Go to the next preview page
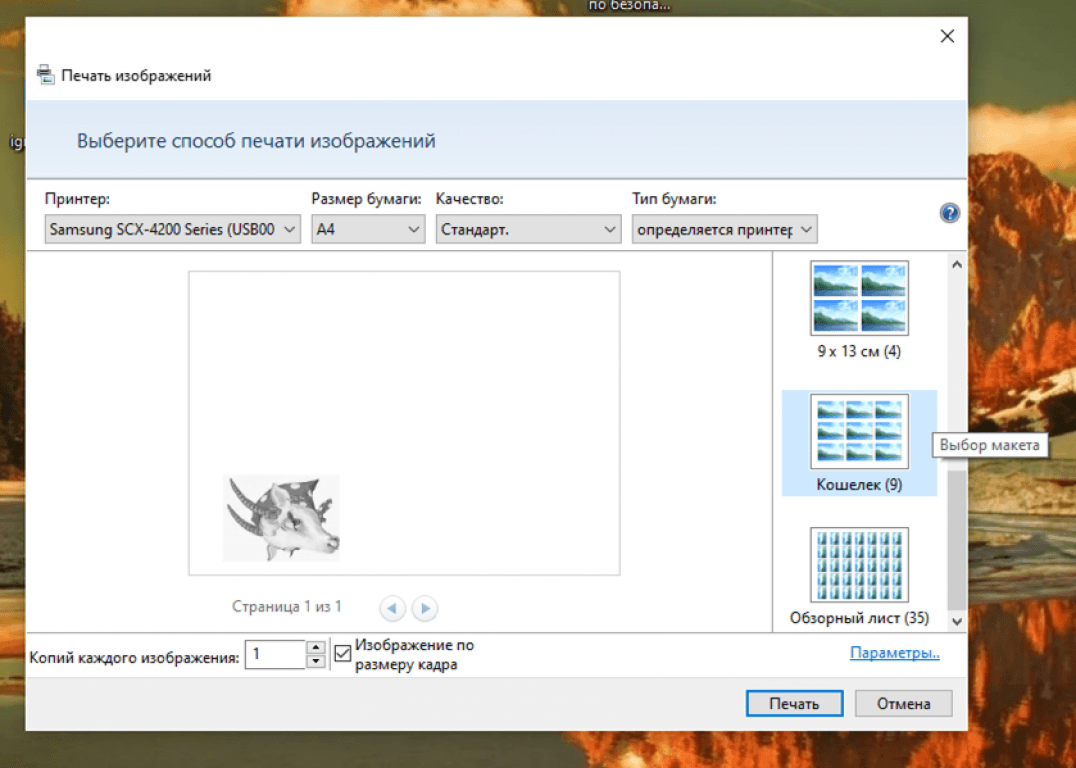The height and width of the screenshot is (768, 1076). point(425,607)
